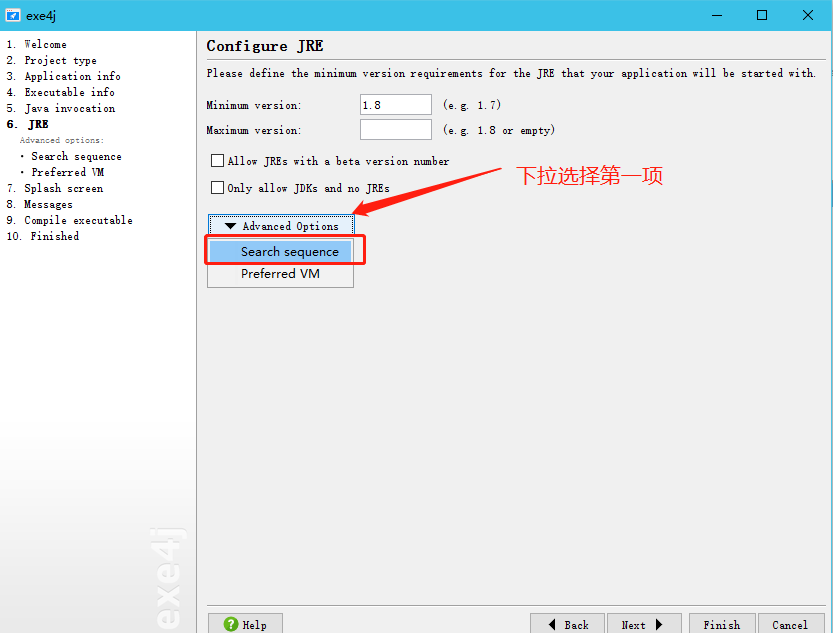The height and width of the screenshot is (633, 833).
Task: Go to step 1 Welcome
Action: coord(37,44)
